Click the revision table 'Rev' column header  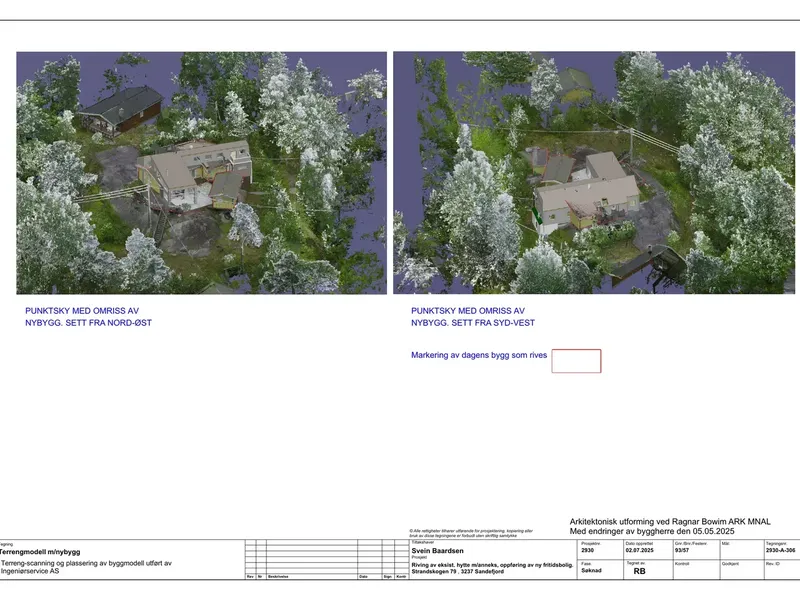pyautogui.click(x=250, y=577)
